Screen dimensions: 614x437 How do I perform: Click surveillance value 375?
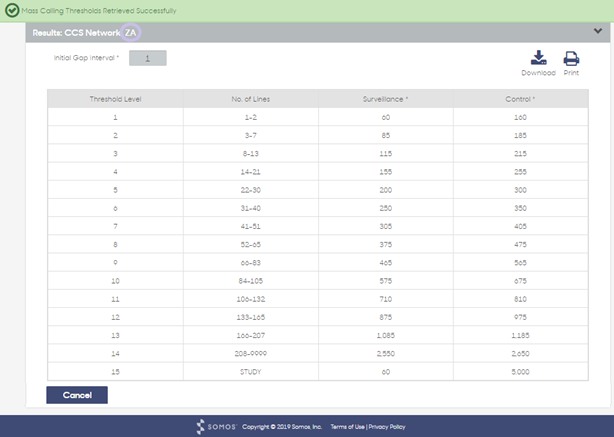(386, 244)
